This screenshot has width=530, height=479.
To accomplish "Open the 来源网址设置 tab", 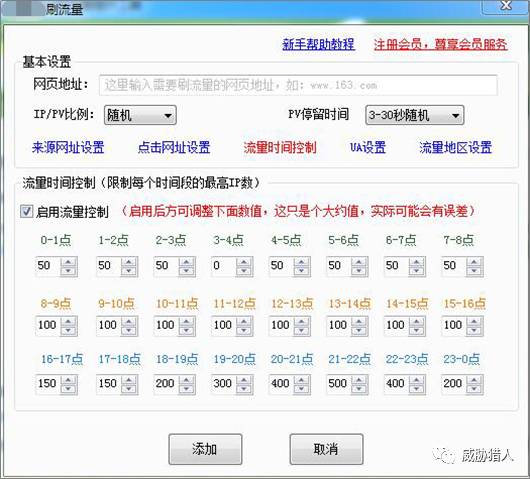I will pos(68,147).
